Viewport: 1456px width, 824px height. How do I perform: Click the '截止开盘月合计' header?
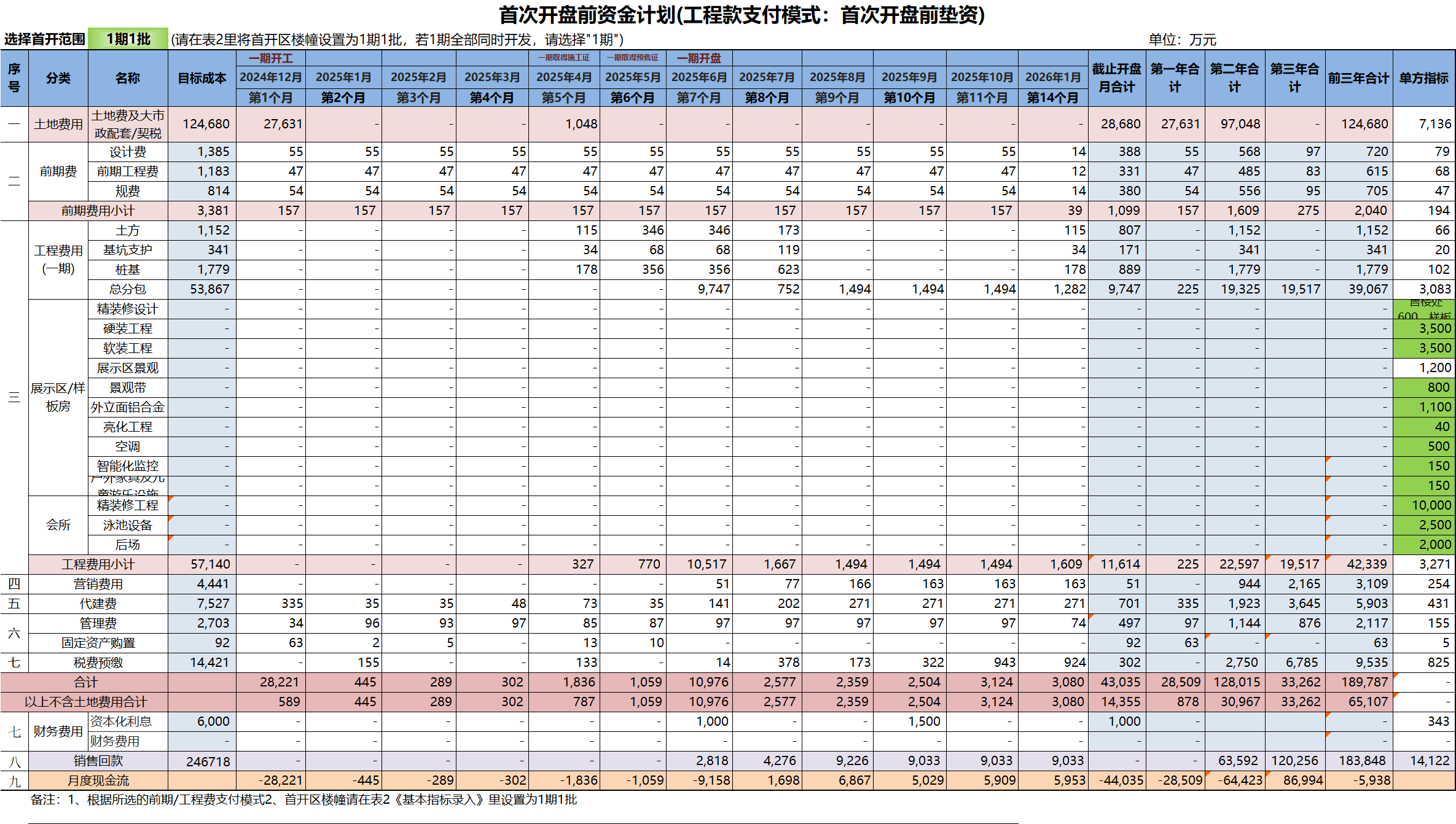tap(1116, 78)
